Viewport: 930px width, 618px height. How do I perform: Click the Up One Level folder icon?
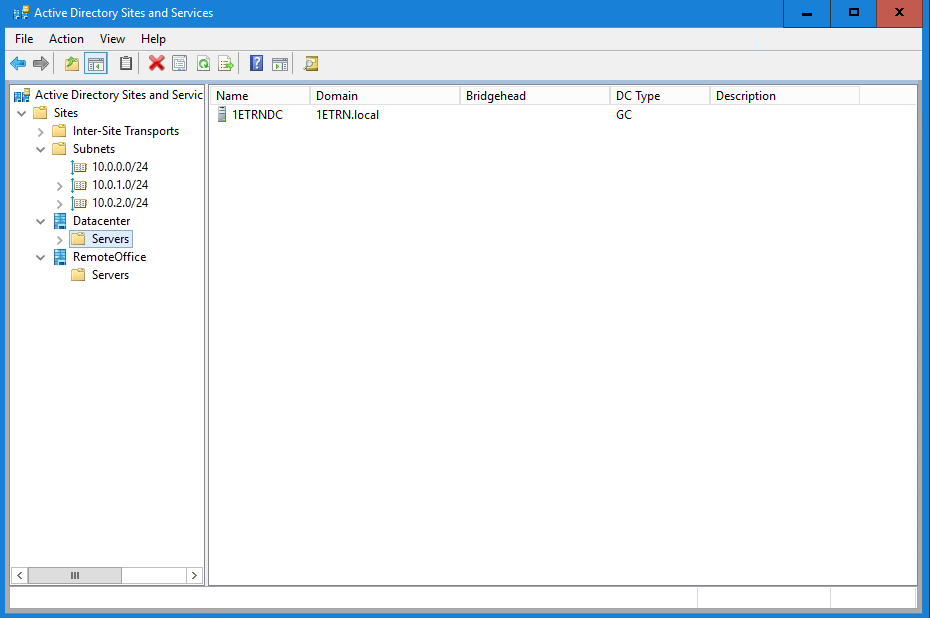[x=71, y=64]
